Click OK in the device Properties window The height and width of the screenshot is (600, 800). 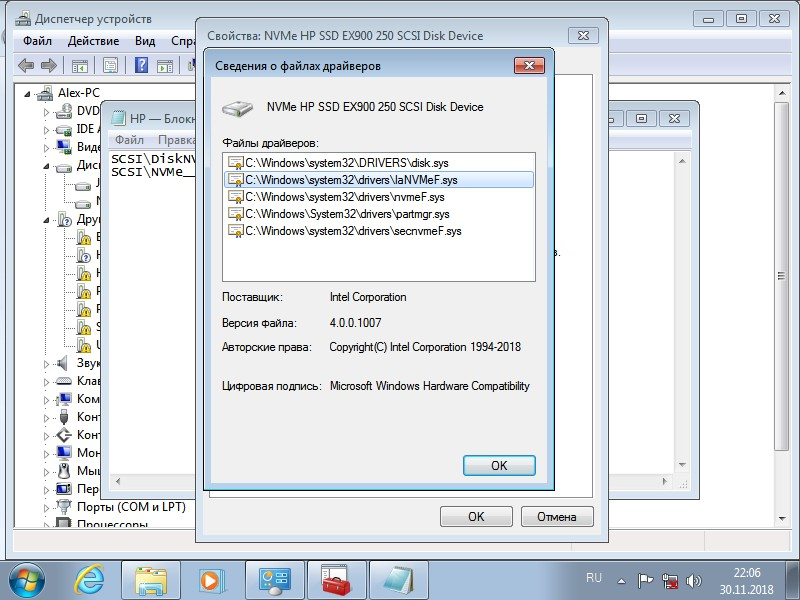(x=476, y=516)
